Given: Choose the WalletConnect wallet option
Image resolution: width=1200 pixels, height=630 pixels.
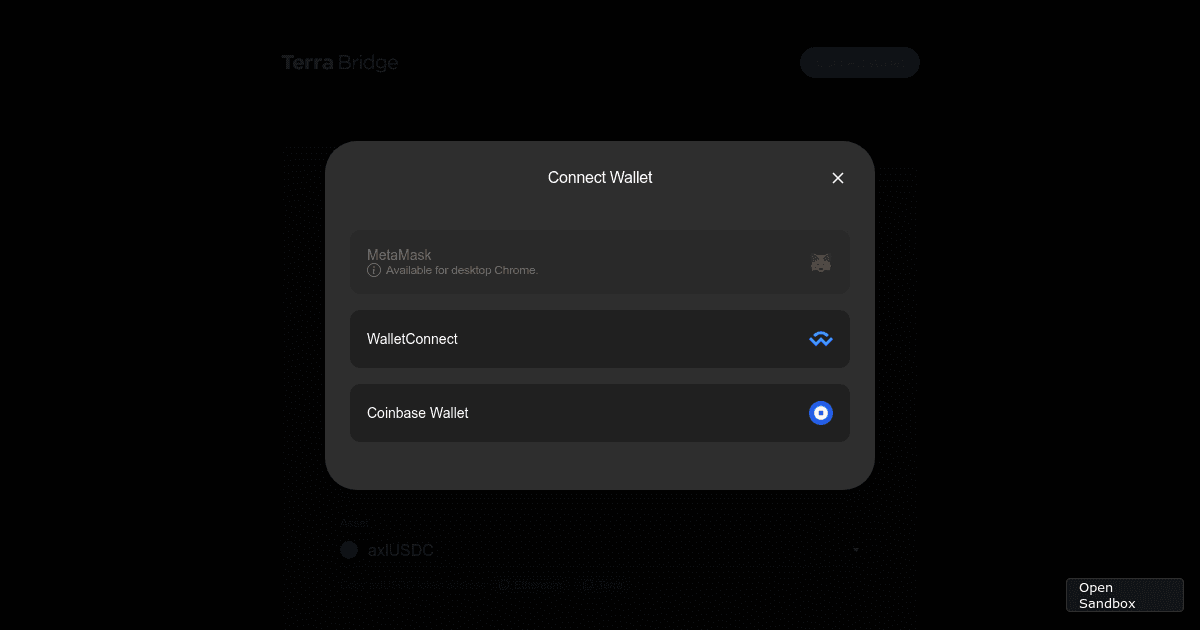Looking at the screenshot, I should (600, 339).
